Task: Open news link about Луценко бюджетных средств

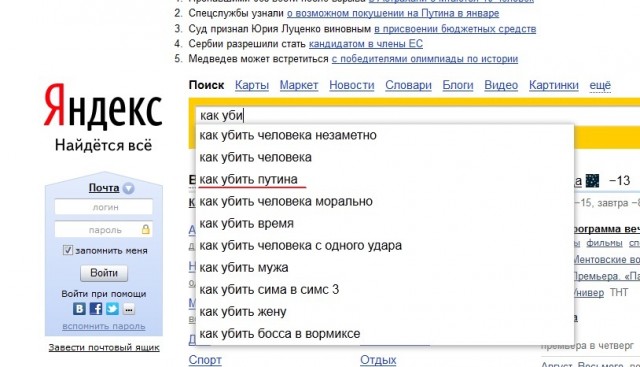Action: (455, 29)
